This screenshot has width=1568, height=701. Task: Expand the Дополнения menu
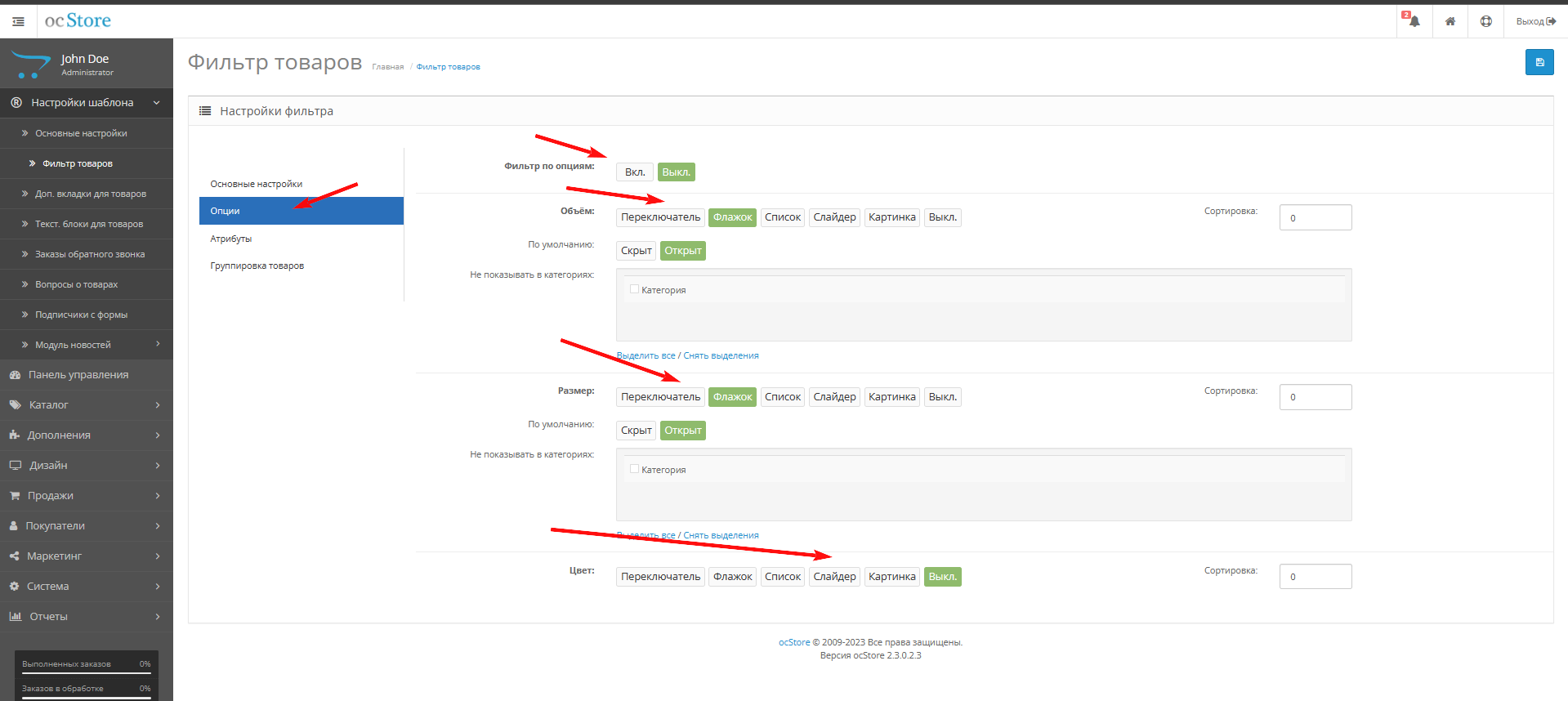tap(86, 435)
